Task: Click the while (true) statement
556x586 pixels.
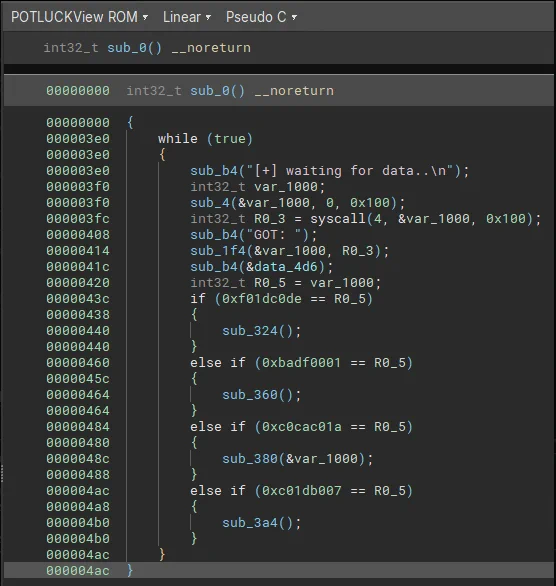Action: [x=206, y=139]
